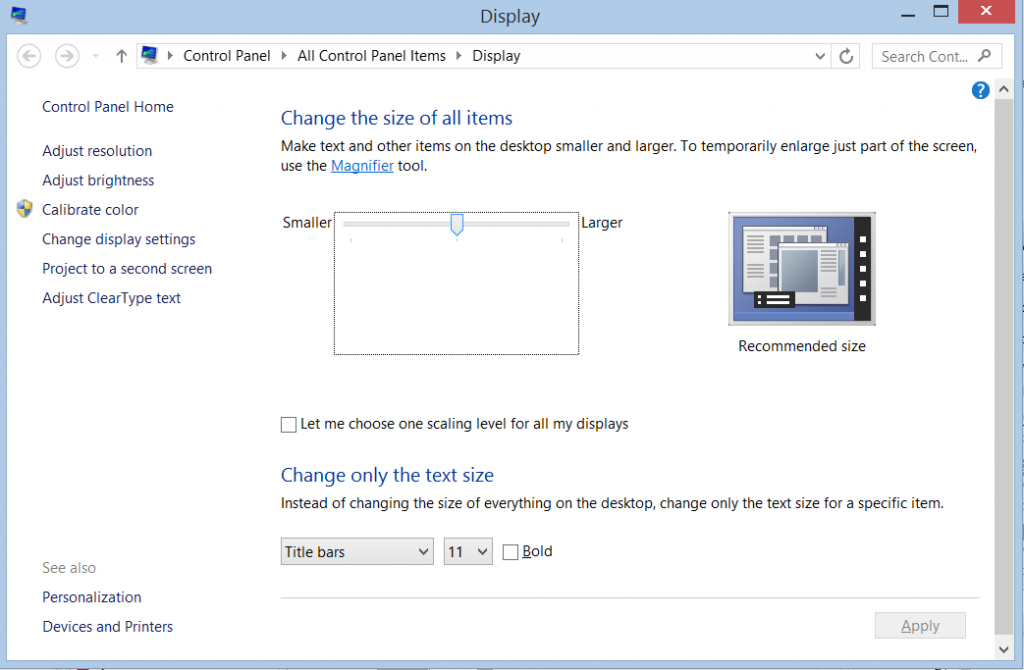The image size is (1024, 670).
Task: Navigate to All Control Panel Items breadcrumb
Action: [371, 56]
